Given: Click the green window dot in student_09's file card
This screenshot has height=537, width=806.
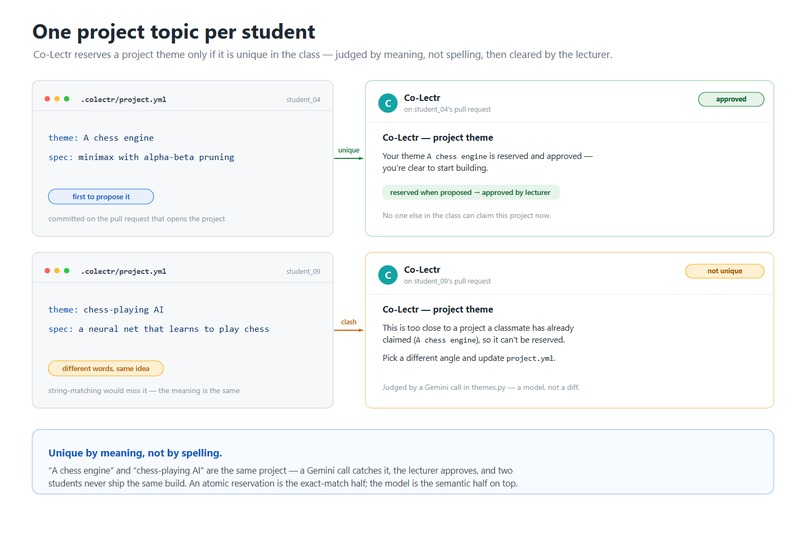Looking at the screenshot, I should click(x=67, y=271).
